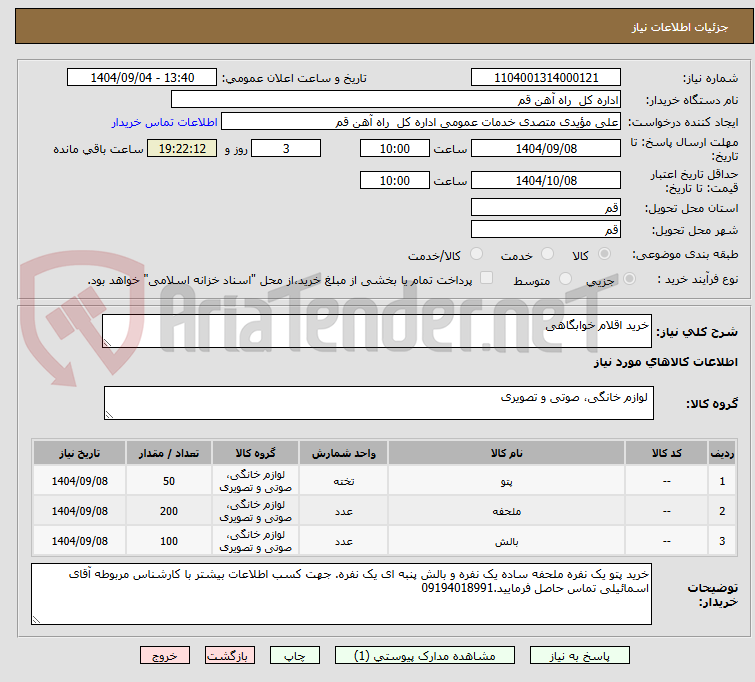Click quantity 200 in the ملحفه row
Image resolution: width=755 pixels, height=682 pixels.
[x=169, y=511]
